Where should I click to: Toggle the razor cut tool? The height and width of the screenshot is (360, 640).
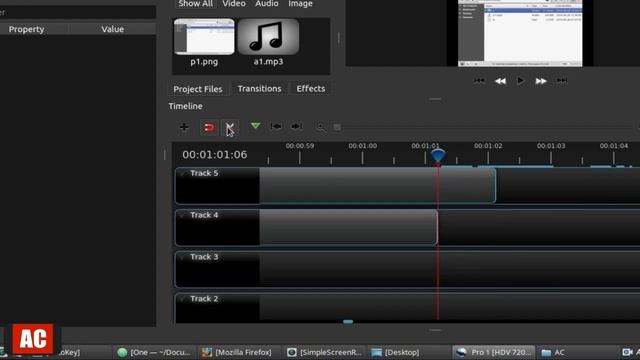click(x=230, y=127)
